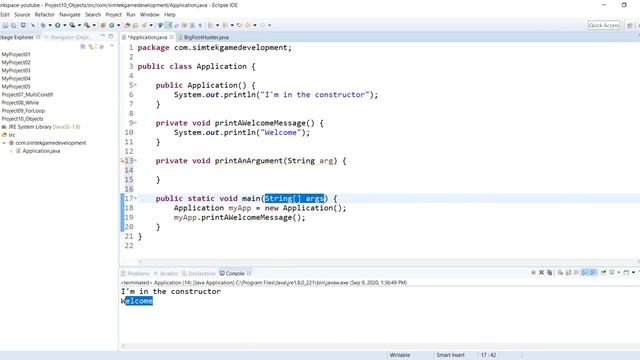Click the Save icon in the toolbar
Image resolution: width=640 pixels, height=360 pixels.
coord(5,25)
